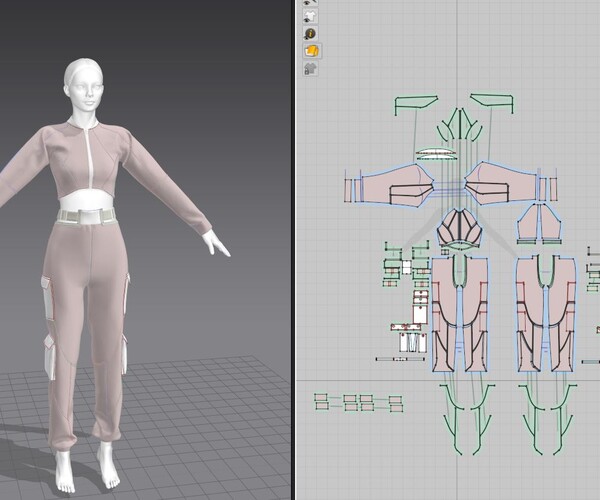Select the small lens-shaped collar pattern piece

(x=436, y=153)
